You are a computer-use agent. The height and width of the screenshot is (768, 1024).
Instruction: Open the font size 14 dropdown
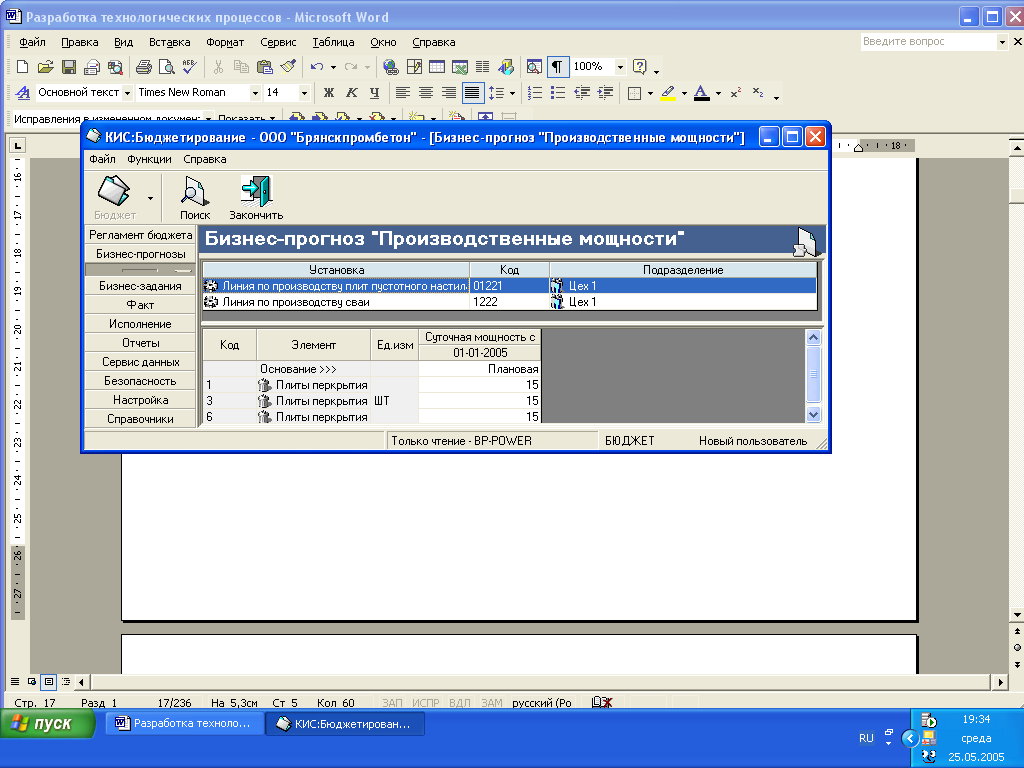coord(304,93)
